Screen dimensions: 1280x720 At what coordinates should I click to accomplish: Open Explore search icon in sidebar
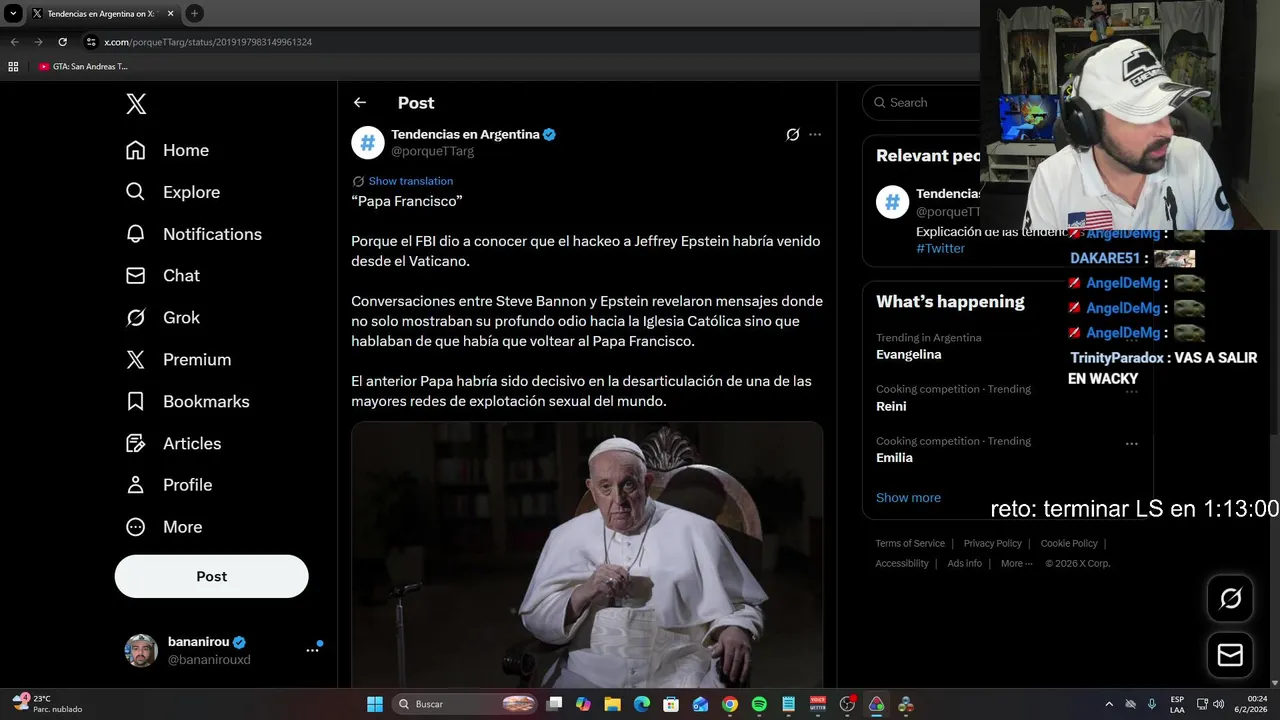coord(135,191)
